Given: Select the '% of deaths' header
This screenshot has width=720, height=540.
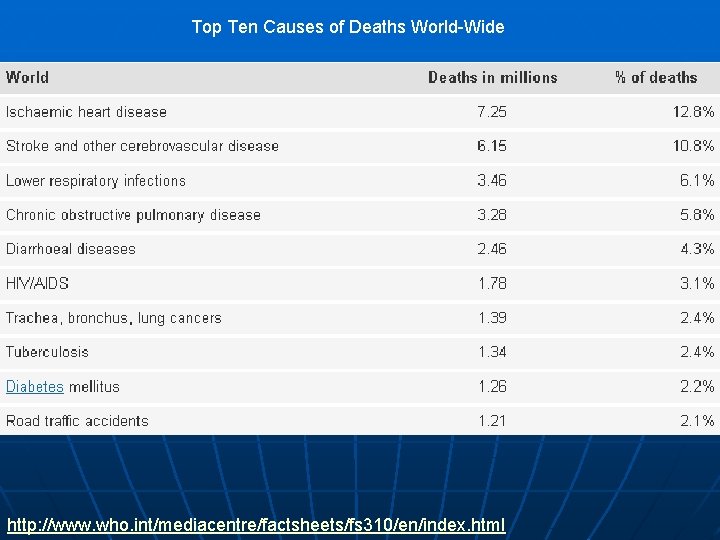Looking at the screenshot, I should 656,77.
